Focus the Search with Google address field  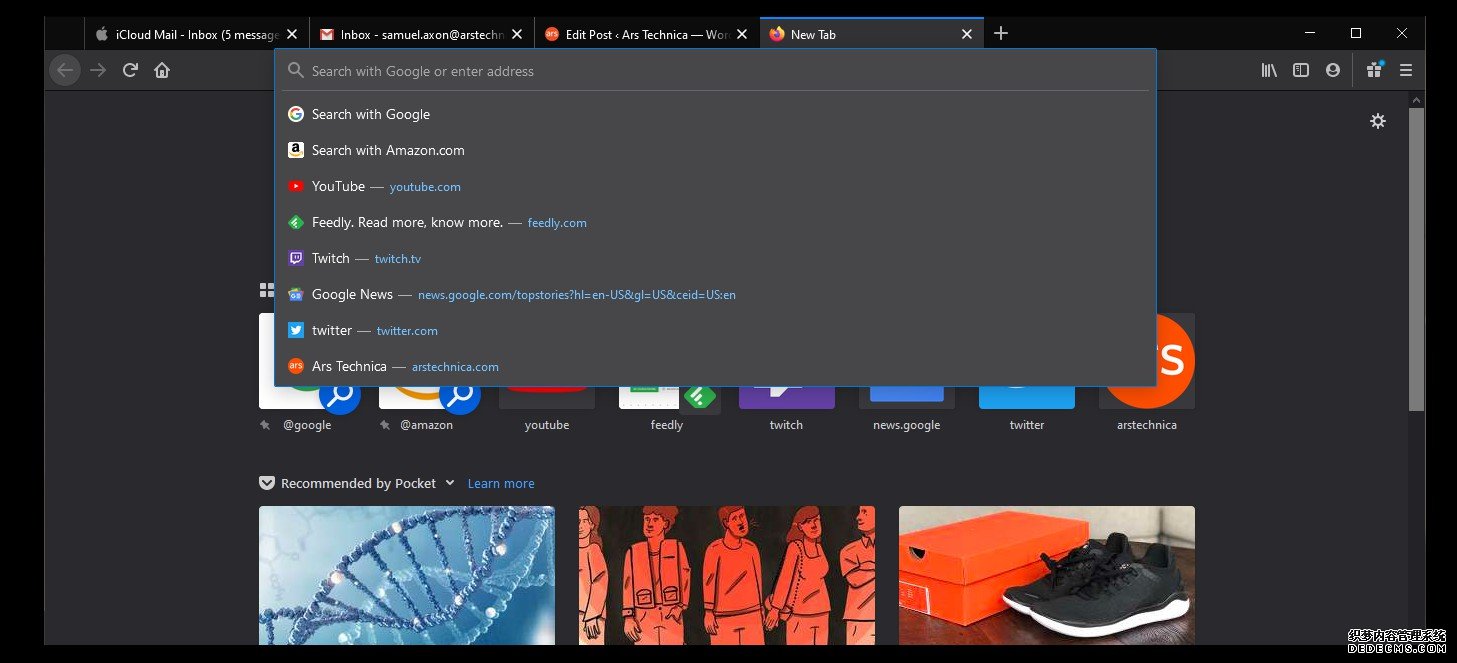[x=715, y=71]
